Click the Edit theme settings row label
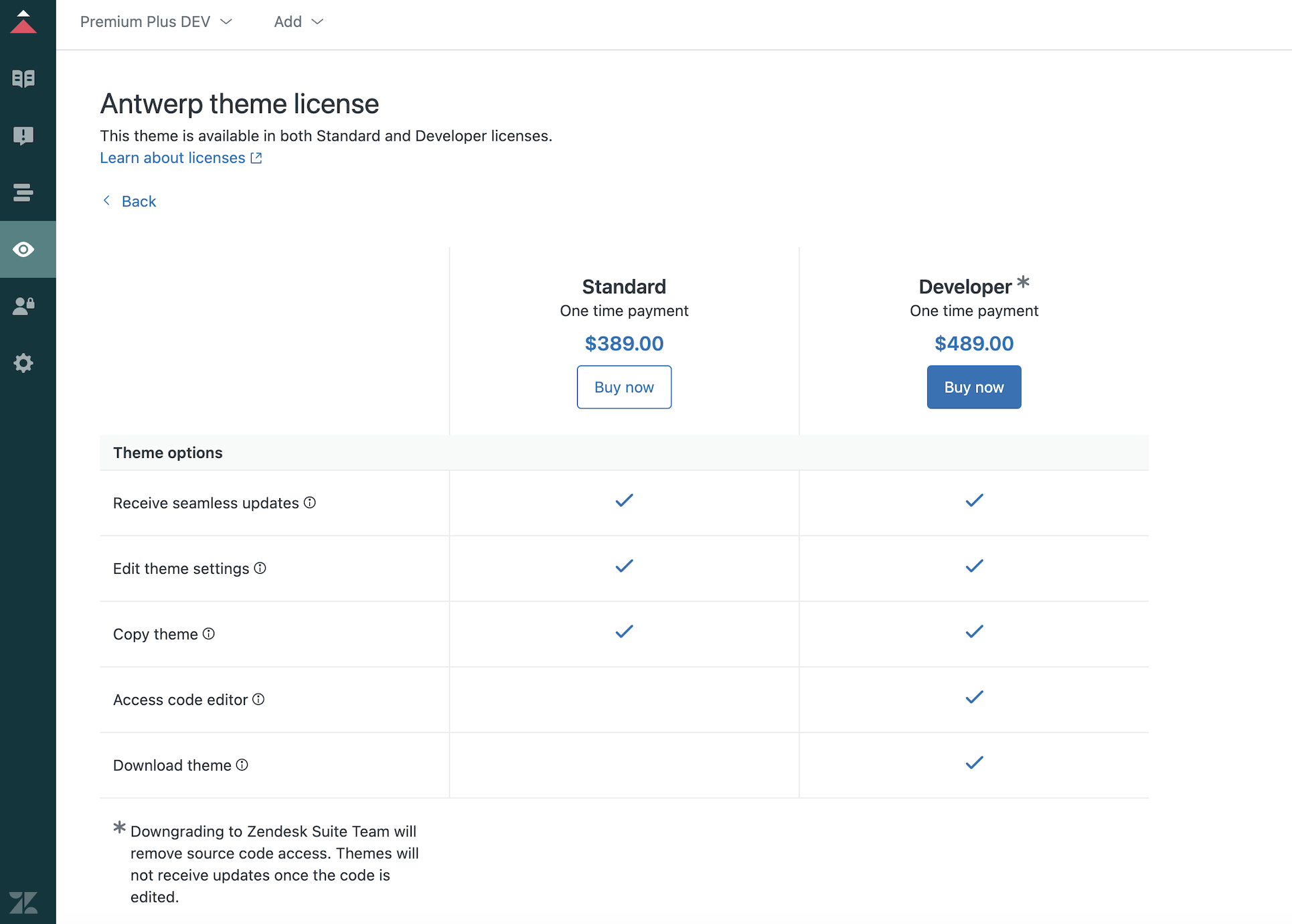The width and height of the screenshot is (1292, 924). click(181, 568)
